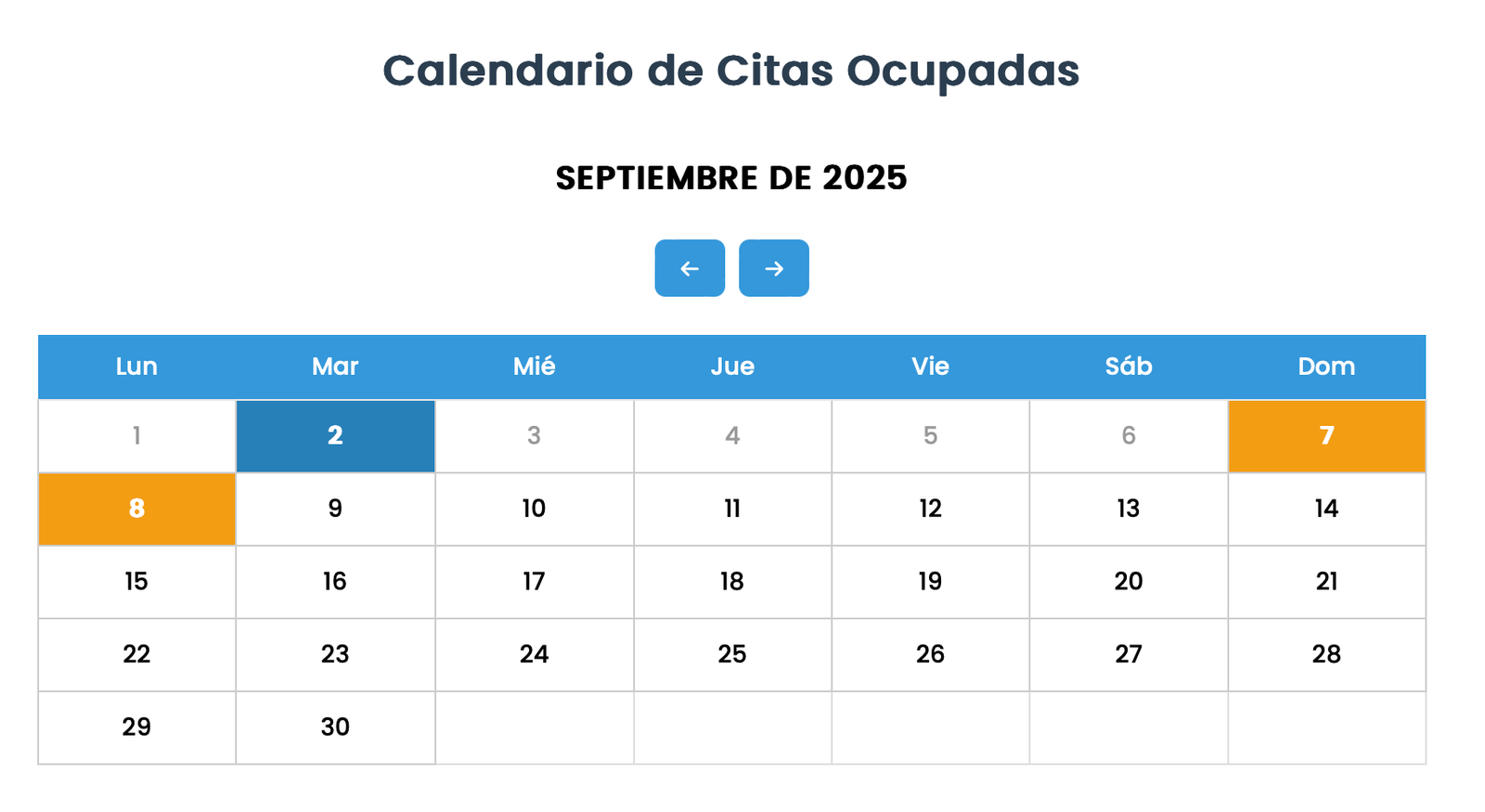The image size is (1485, 812).
Task: Select date 30, the last day shown
Action: point(335,728)
